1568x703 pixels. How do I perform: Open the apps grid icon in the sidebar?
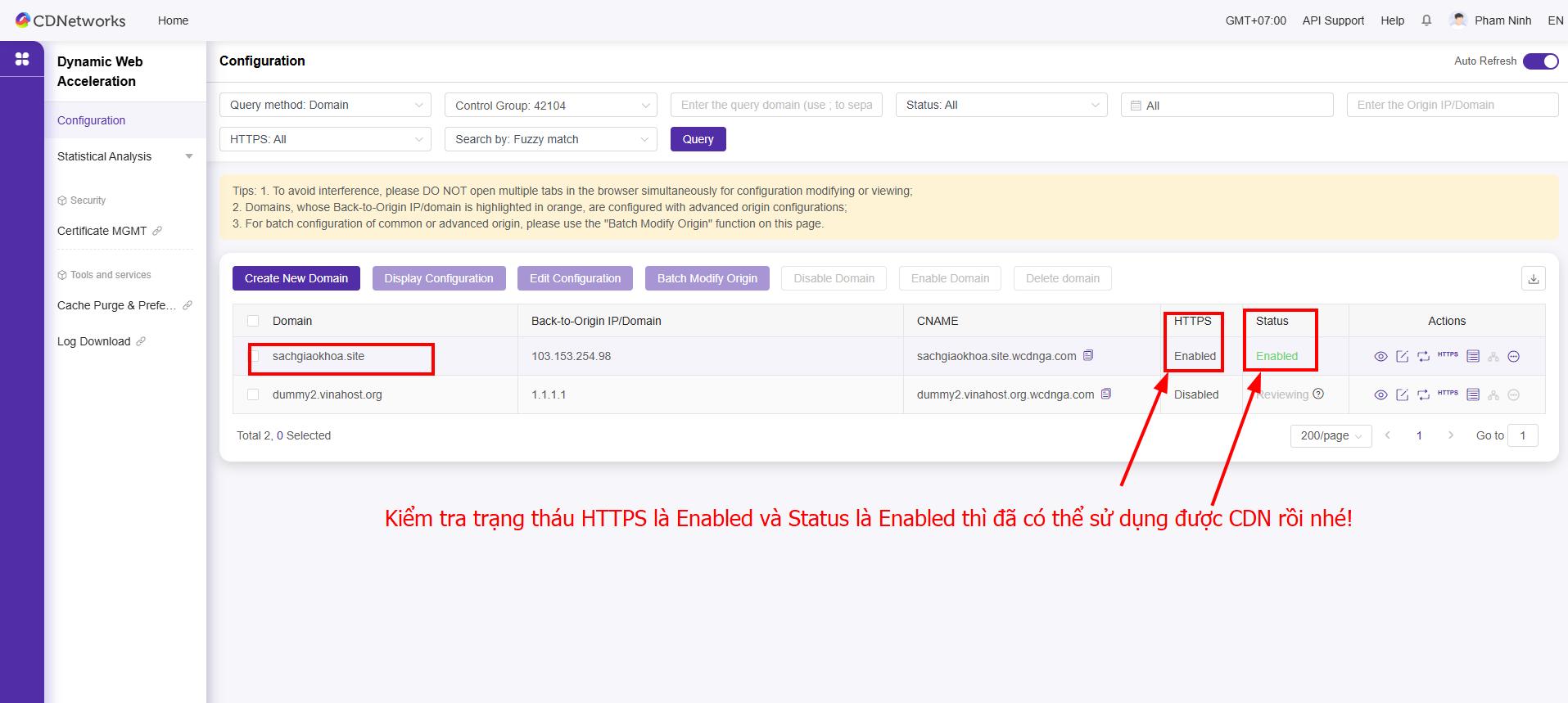click(x=22, y=59)
